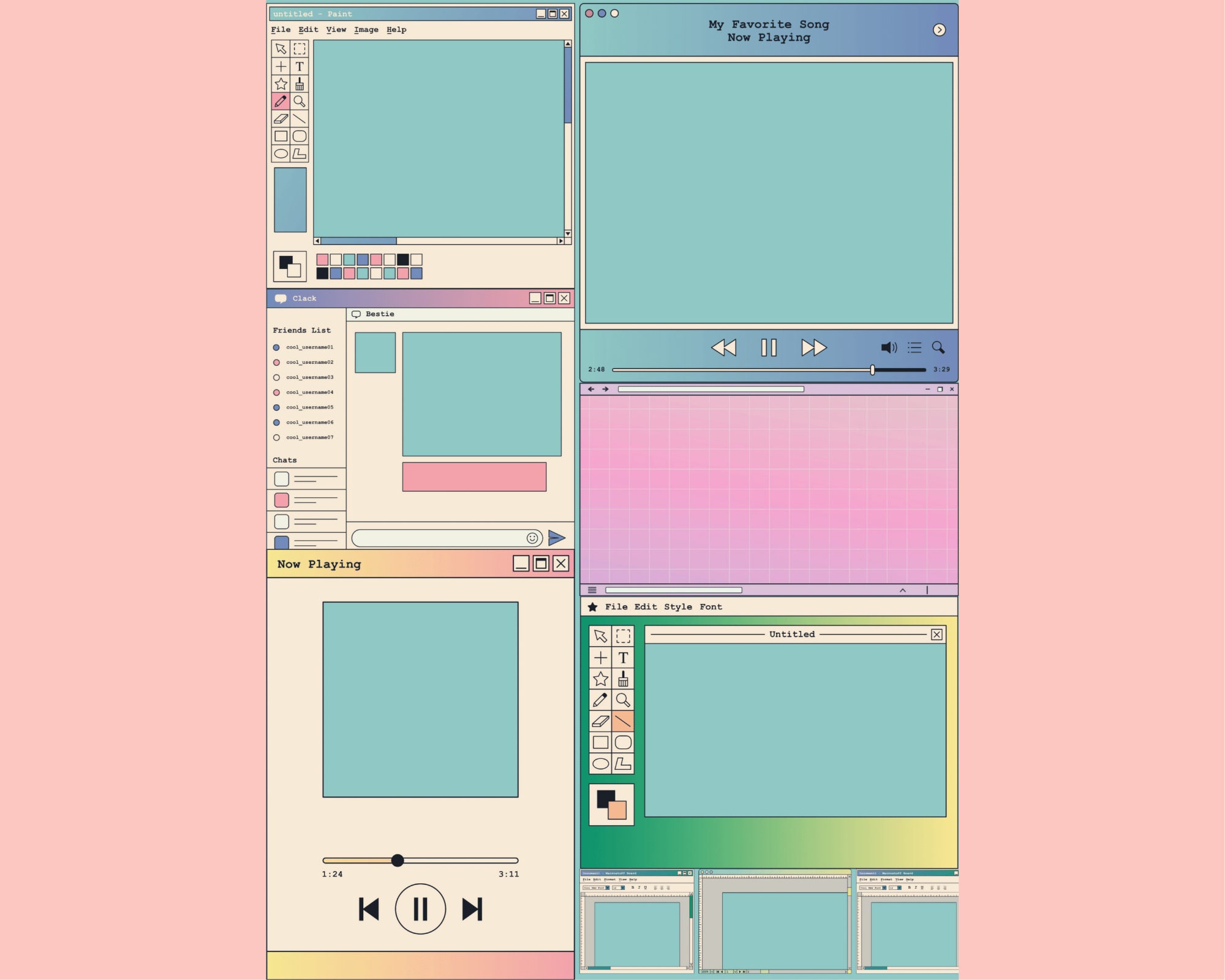Open the playlist icon in My Favorite Song player
The width and height of the screenshot is (1225, 980).
(x=914, y=347)
